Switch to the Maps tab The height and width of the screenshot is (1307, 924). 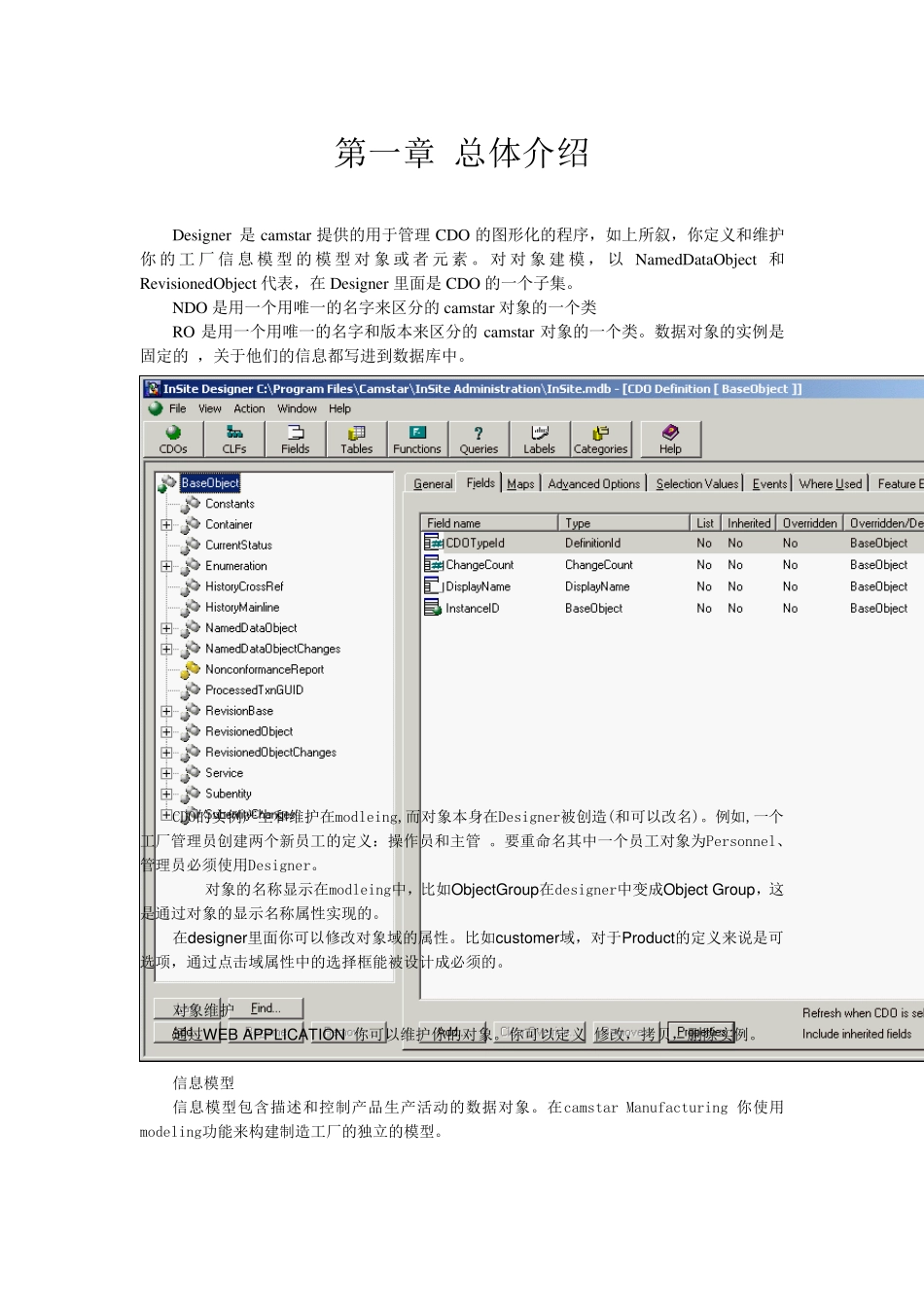tap(520, 483)
